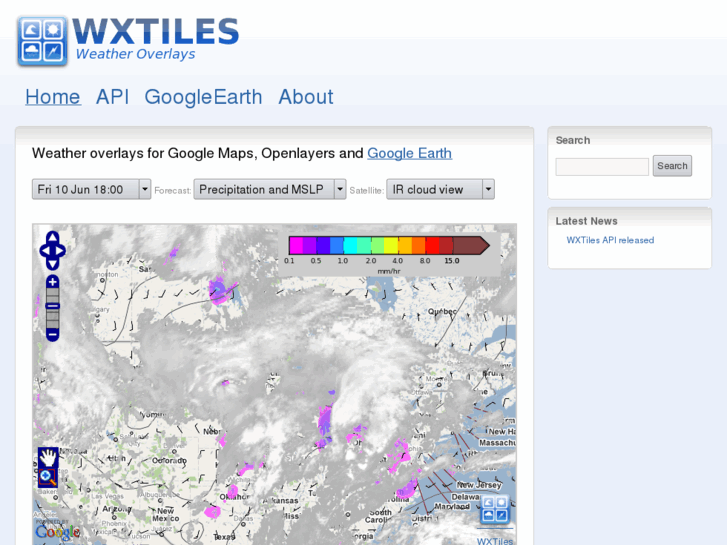Pan the map up with the top arrow

pos(52,237)
